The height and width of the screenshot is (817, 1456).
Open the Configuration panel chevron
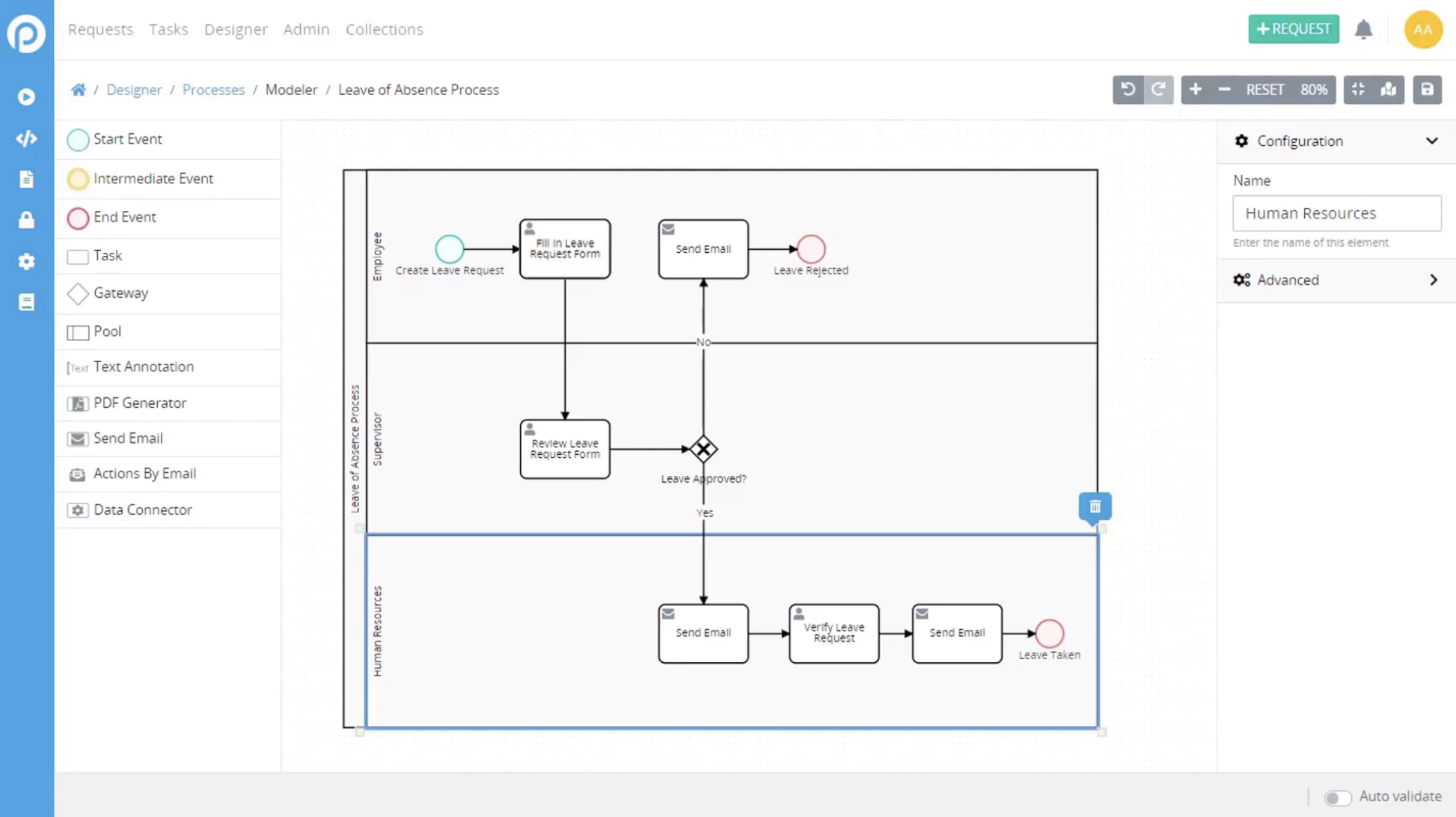pyautogui.click(x=1432, y=140)
